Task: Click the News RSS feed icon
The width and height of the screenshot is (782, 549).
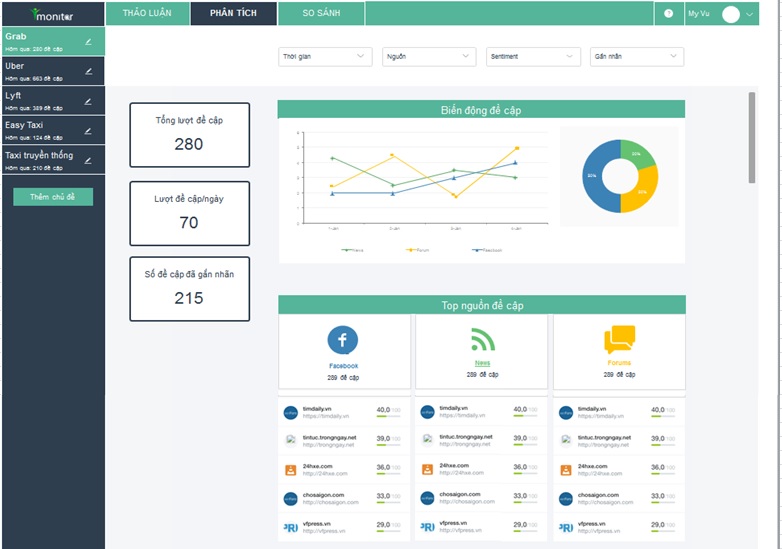Action: (x=482, y=340)
